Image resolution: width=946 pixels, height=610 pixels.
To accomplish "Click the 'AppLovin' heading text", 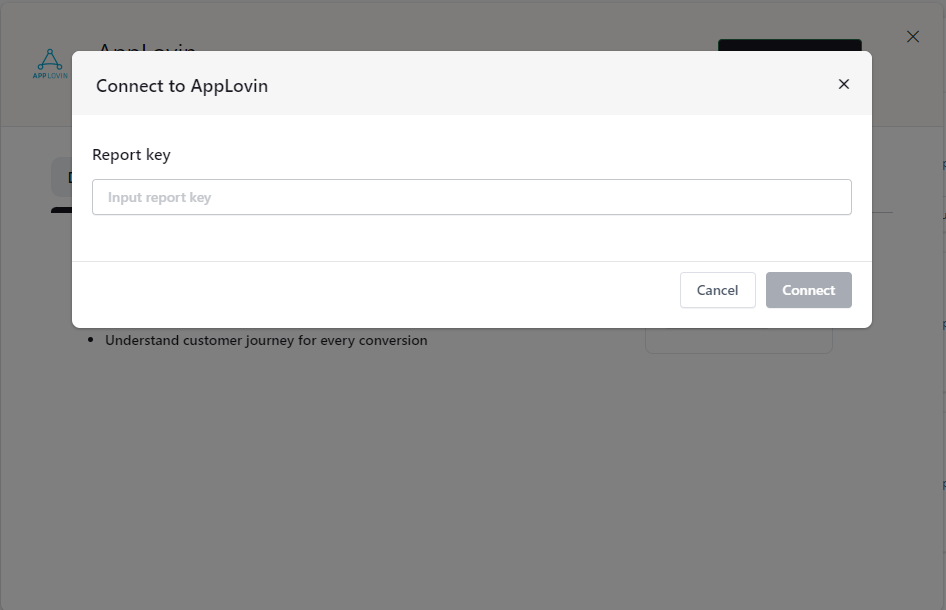I will click(x=146, y=51).
